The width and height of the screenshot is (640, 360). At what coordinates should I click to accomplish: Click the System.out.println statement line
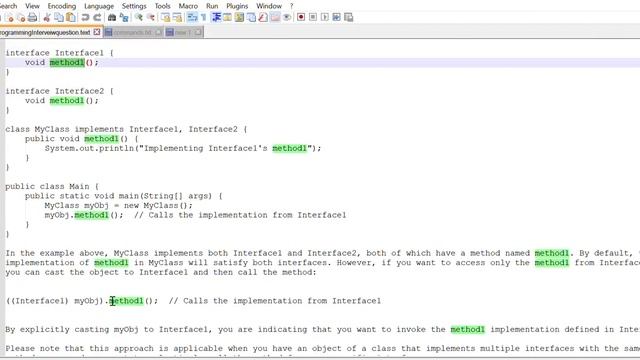point(183,148)
